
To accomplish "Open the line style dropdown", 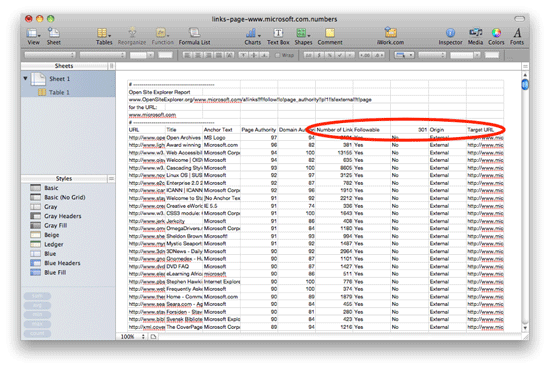I will pos(432,55).
